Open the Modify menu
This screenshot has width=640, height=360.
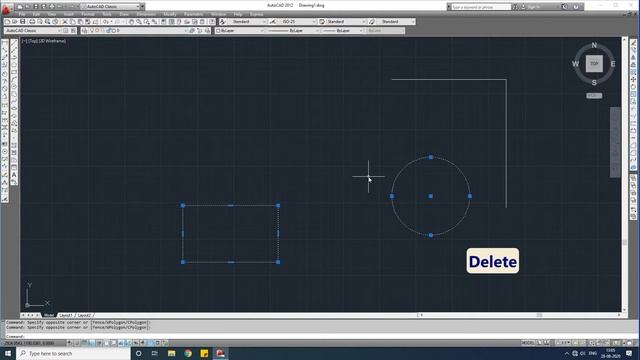click(x=169, y=14)
